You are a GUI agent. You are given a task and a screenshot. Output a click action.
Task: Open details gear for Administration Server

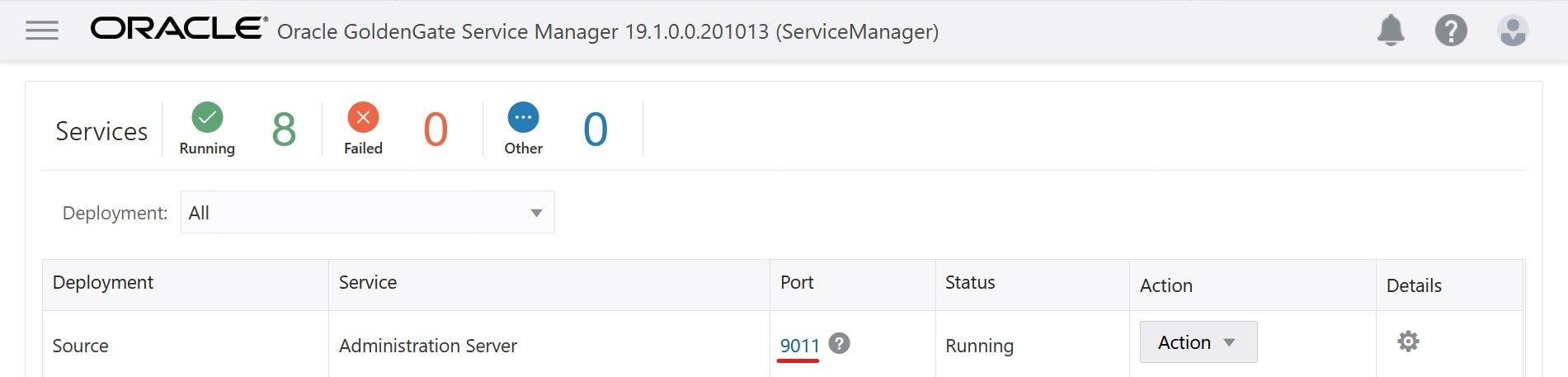[x=1408, y=342]
